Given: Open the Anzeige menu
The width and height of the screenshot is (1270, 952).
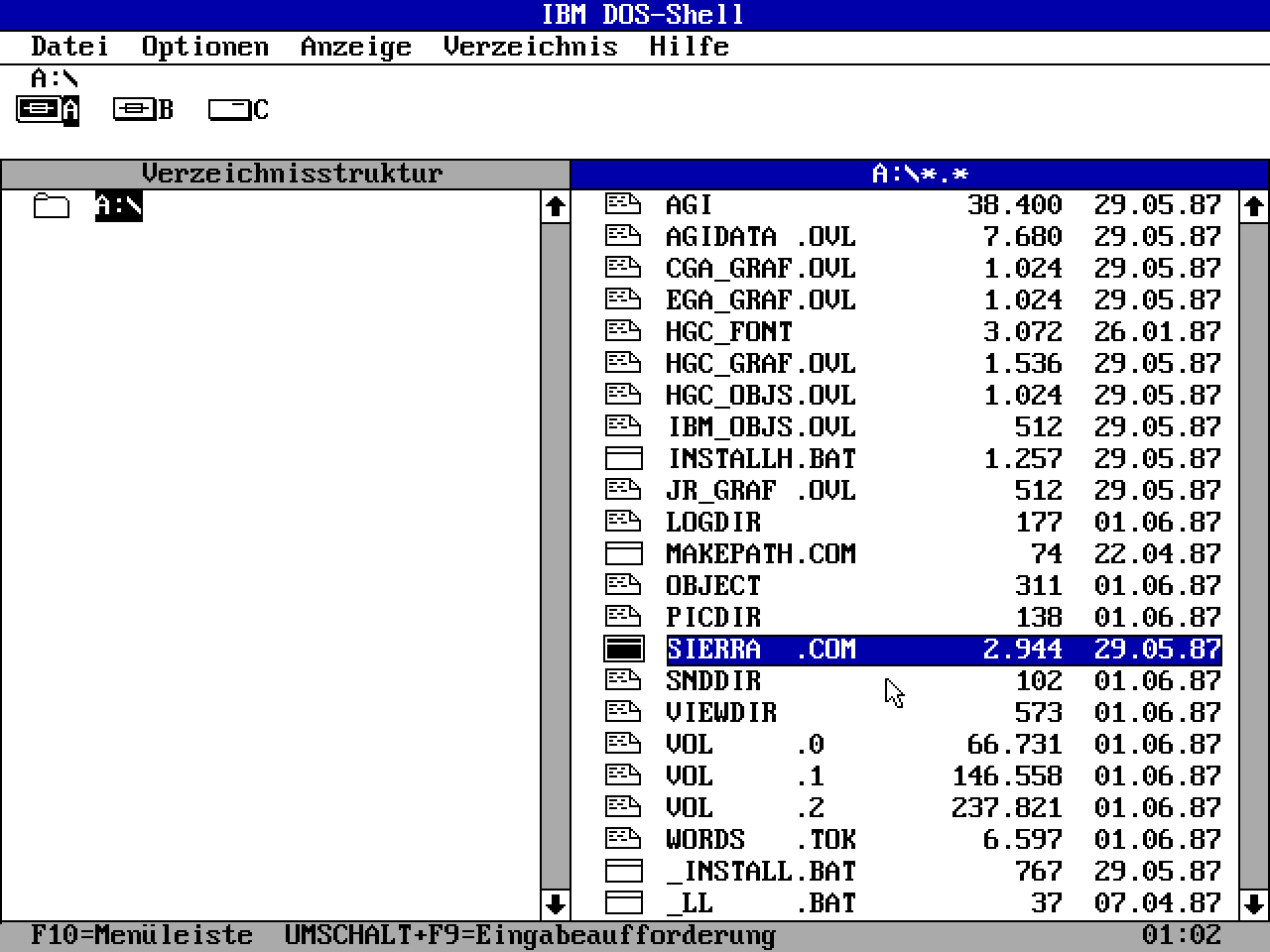Looking at the screenshot, I should click(x=355, y=47).
